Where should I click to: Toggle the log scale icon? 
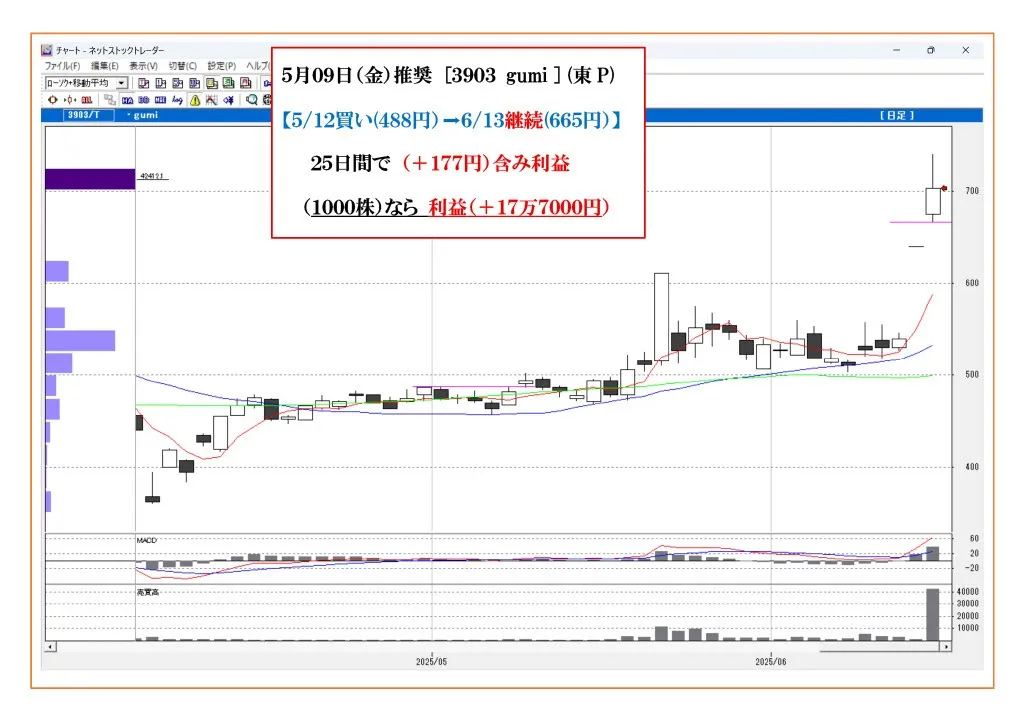(177, 100)
